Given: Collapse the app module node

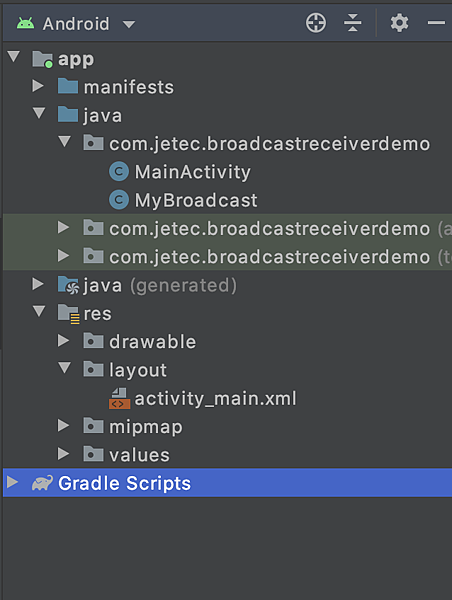Looking at the screenshot, I should click(14, 57).
